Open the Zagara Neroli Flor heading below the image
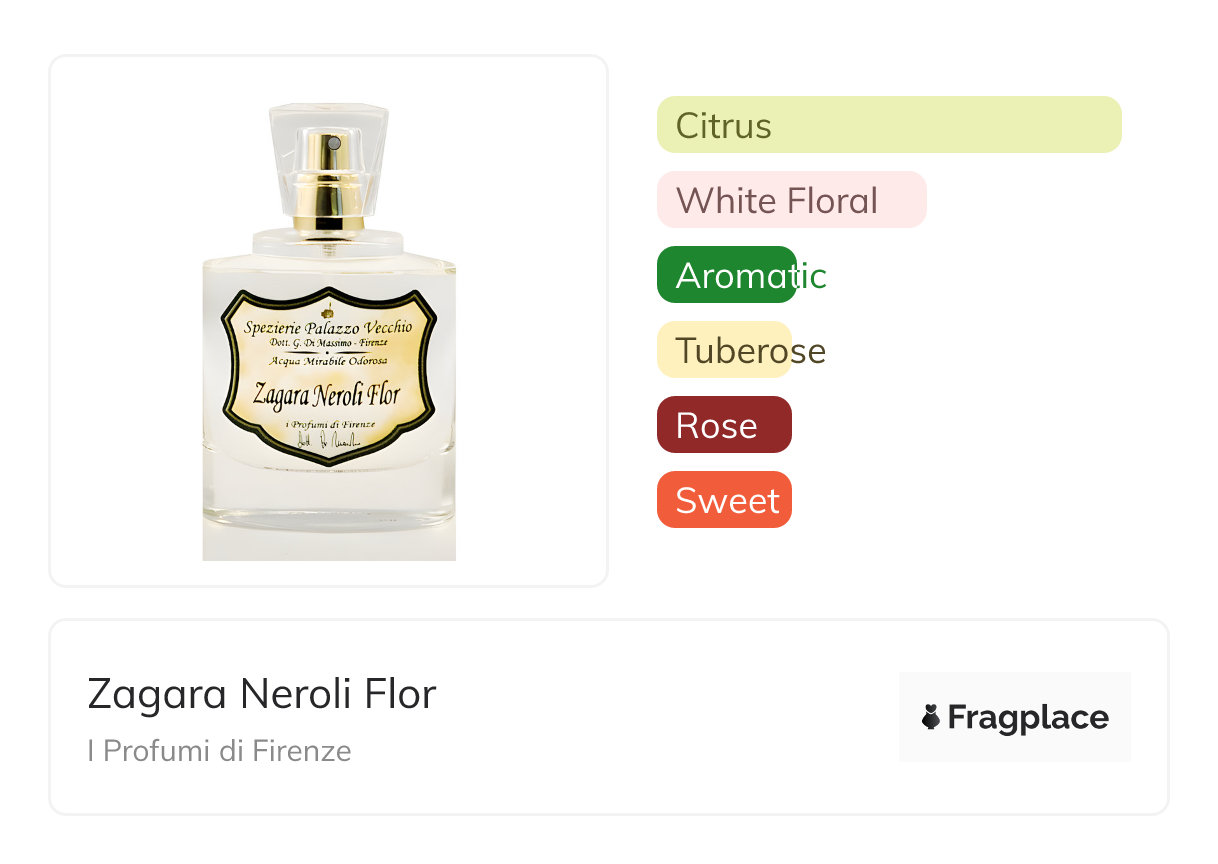This screenshot has width=1218, height=864. click(x=262, y=694)
